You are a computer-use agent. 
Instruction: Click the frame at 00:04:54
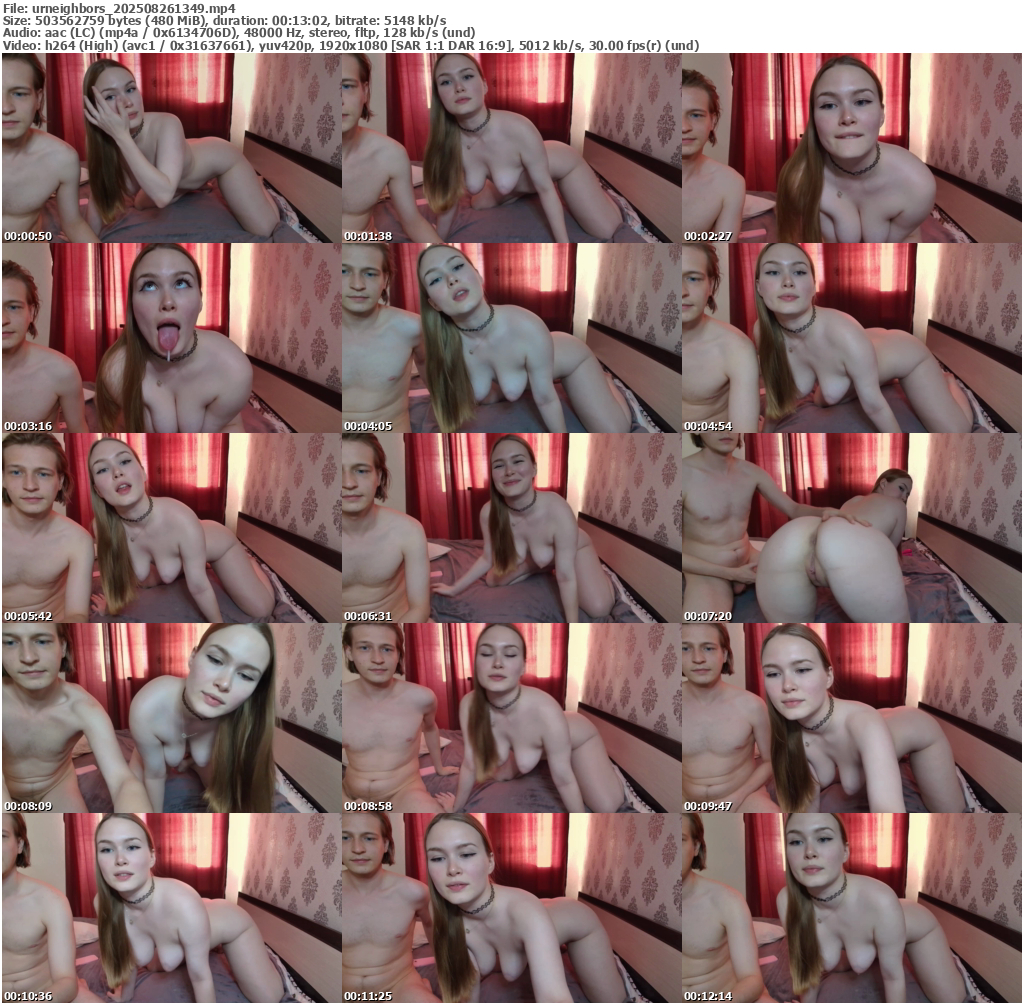click(x=851, y=338)
